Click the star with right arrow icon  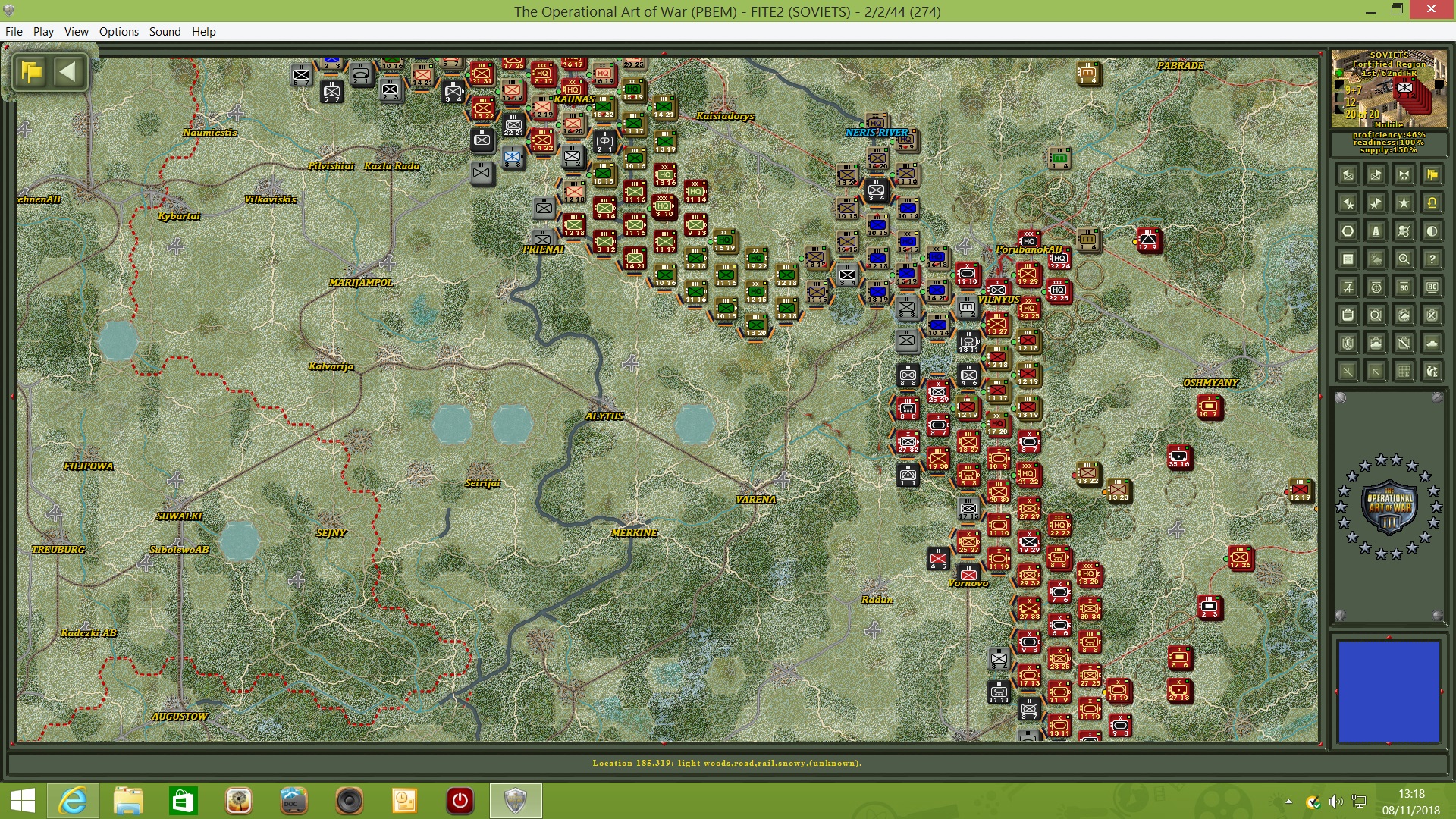coord(1376,203)
